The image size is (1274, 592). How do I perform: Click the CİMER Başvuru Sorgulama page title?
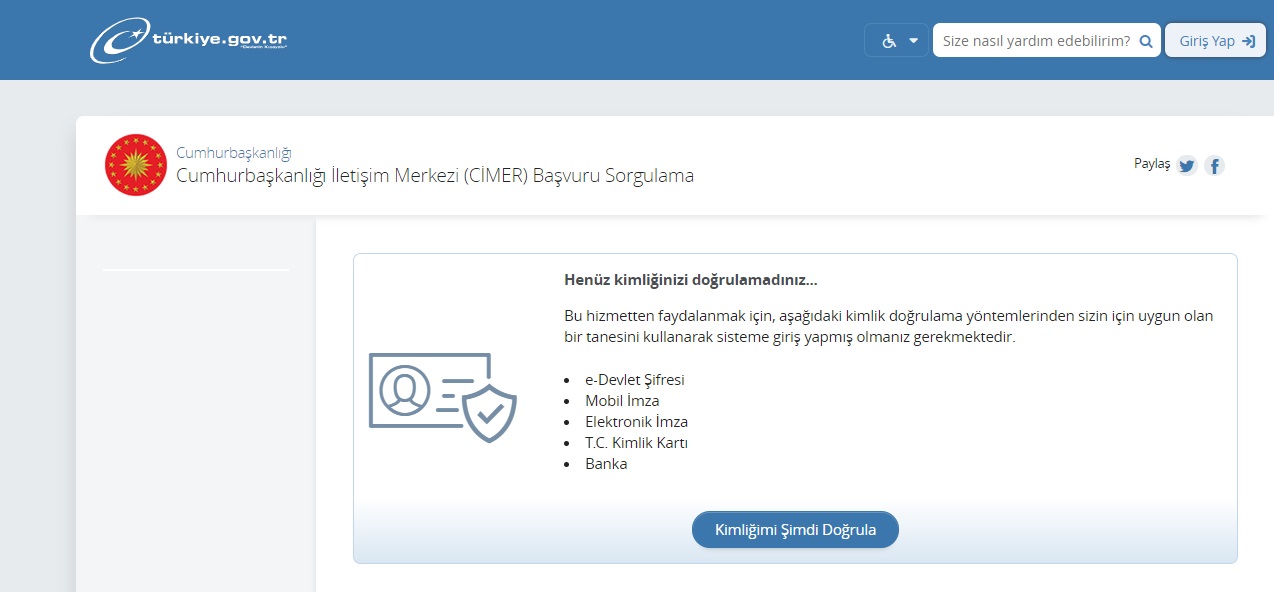(x=435, y=176)
